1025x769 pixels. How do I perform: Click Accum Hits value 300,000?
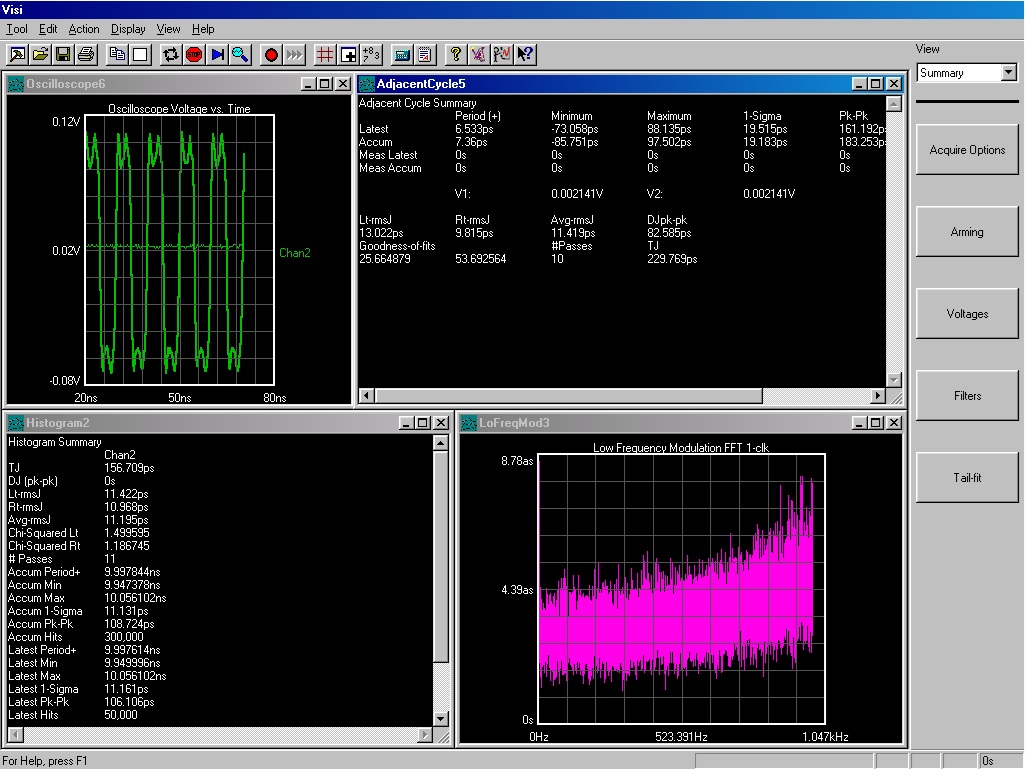pos(124,637)
